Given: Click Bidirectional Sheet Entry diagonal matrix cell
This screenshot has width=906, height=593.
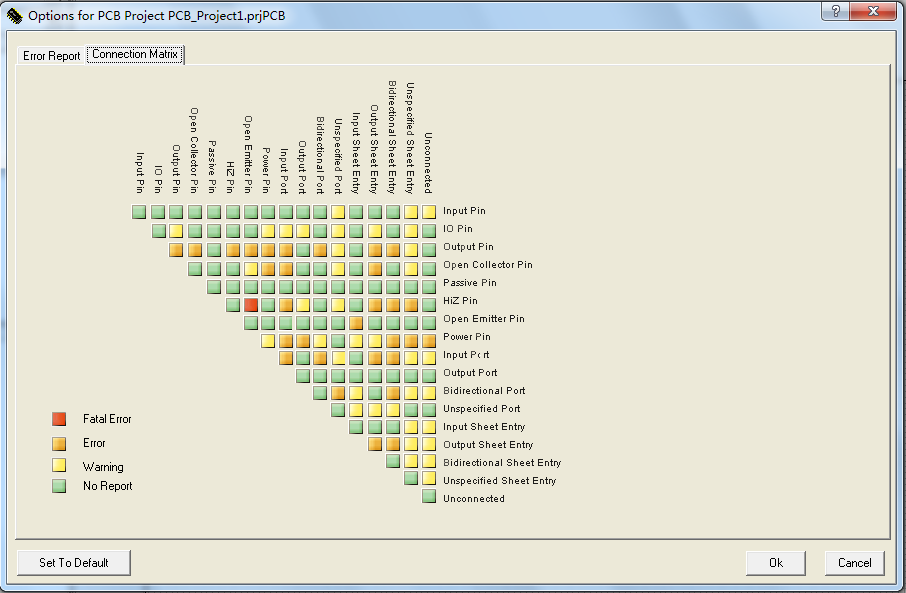Looking at the screenshot, I should click(393, 461).
